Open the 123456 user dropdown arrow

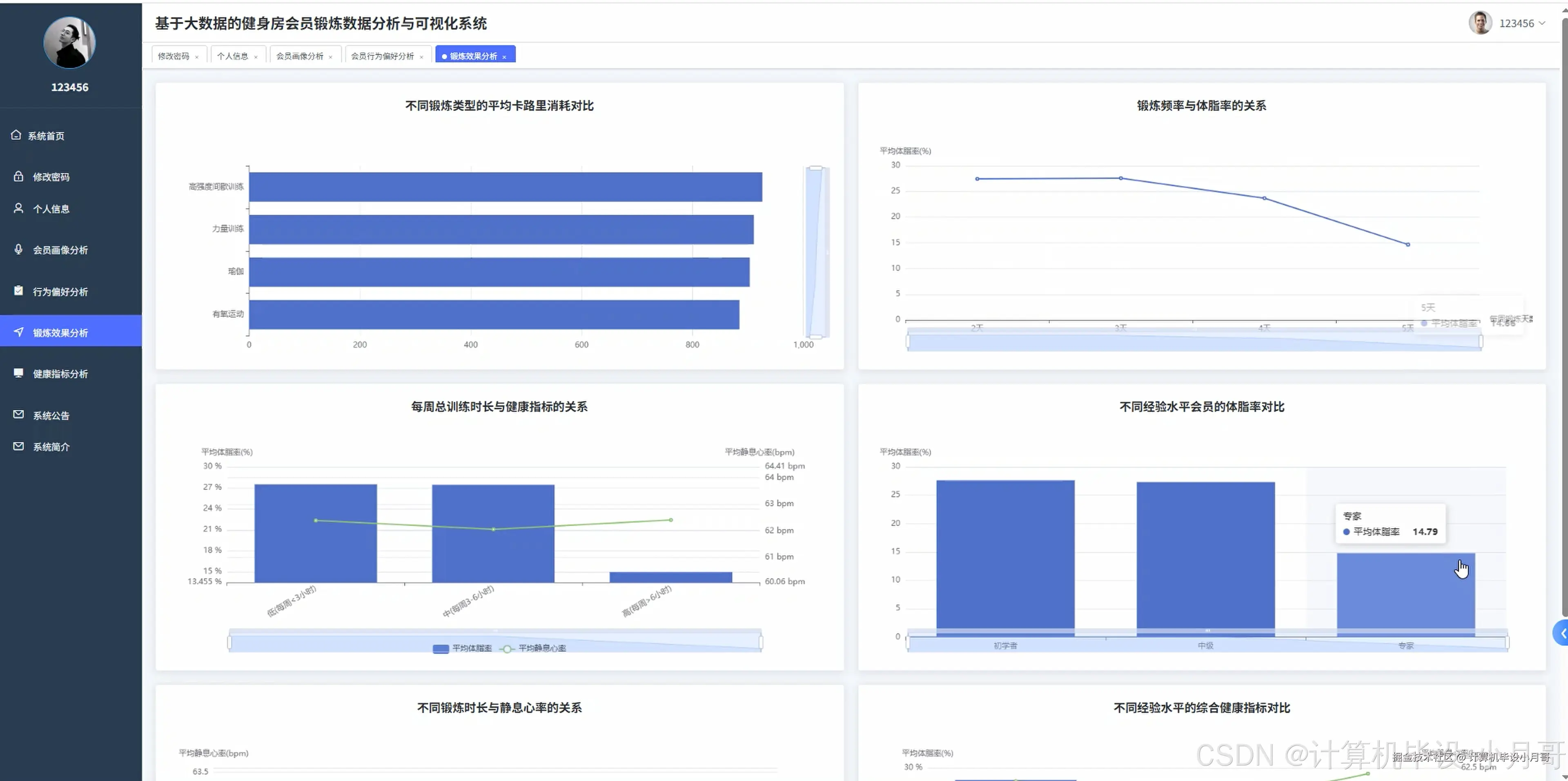pos(1542,23)
